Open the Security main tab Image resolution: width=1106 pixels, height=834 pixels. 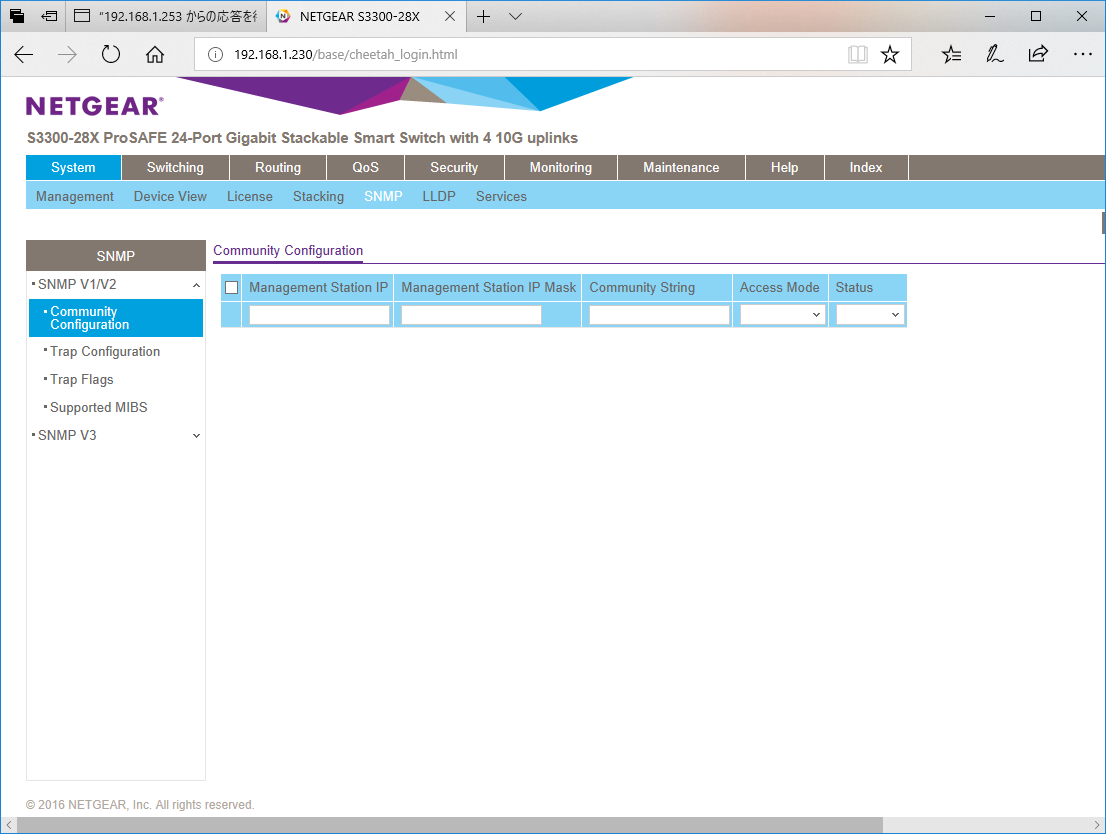pyautogui.click(x=454, y=168)
